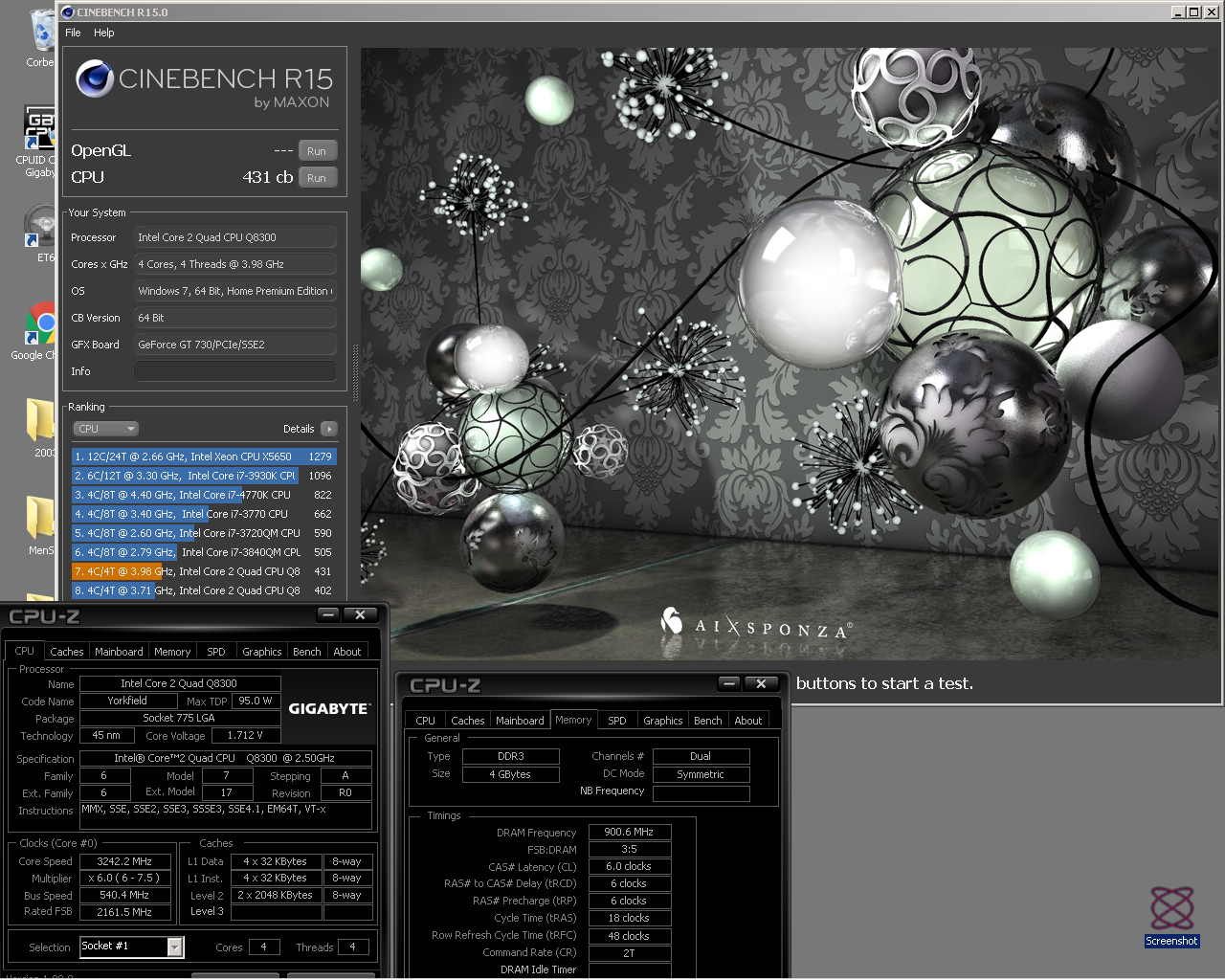Open the Recycle Bin desktop icon
The image size is (1225, 980).
(42, 38)
